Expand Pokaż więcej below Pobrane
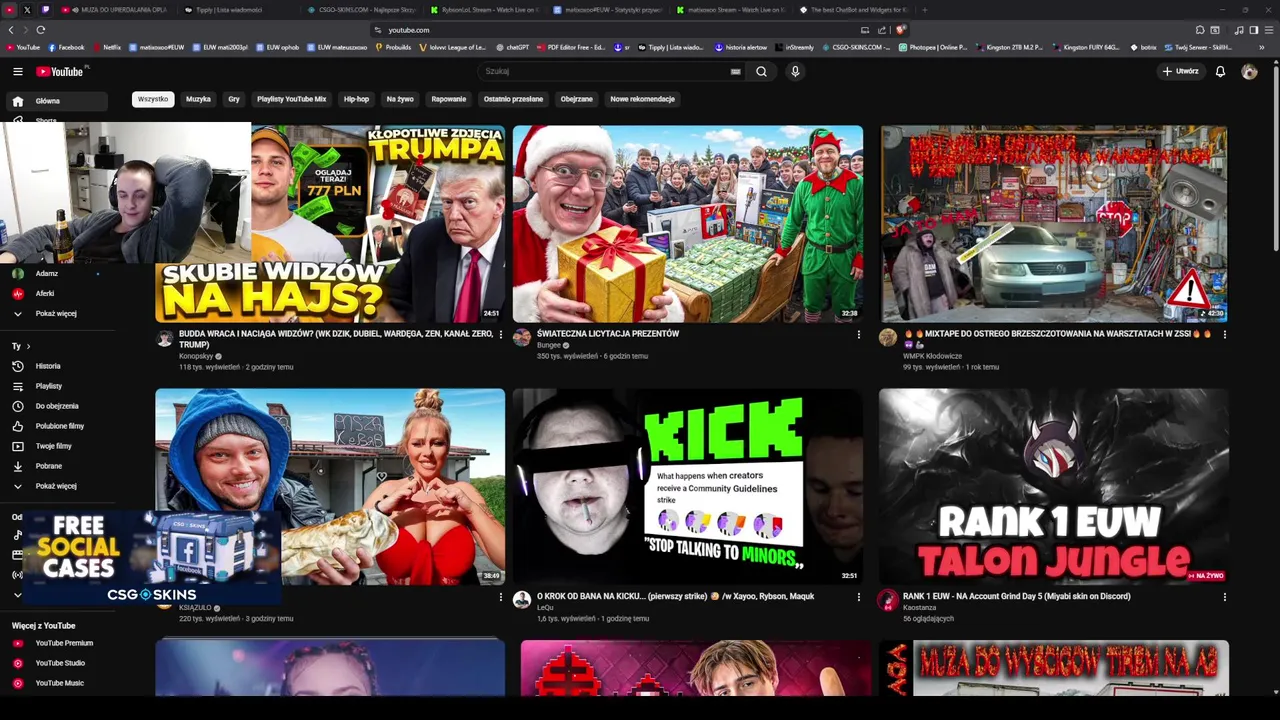The image size is (1280, 720). point(56,486)
